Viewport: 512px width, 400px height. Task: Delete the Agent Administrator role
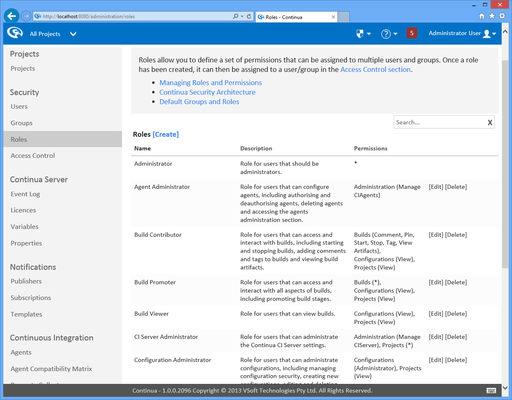tap(456, 187)
